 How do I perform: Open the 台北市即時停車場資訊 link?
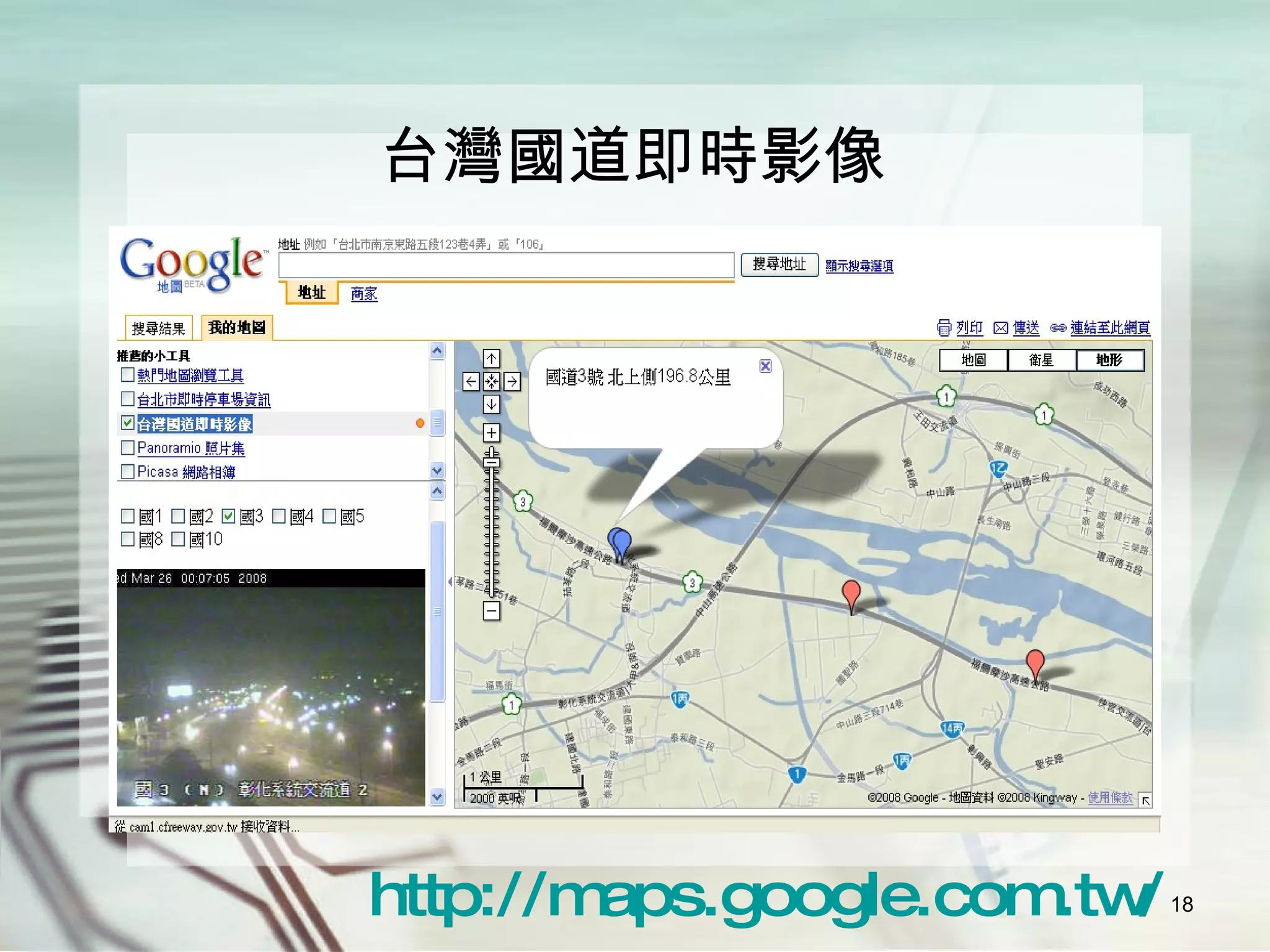tap(203, 399)
